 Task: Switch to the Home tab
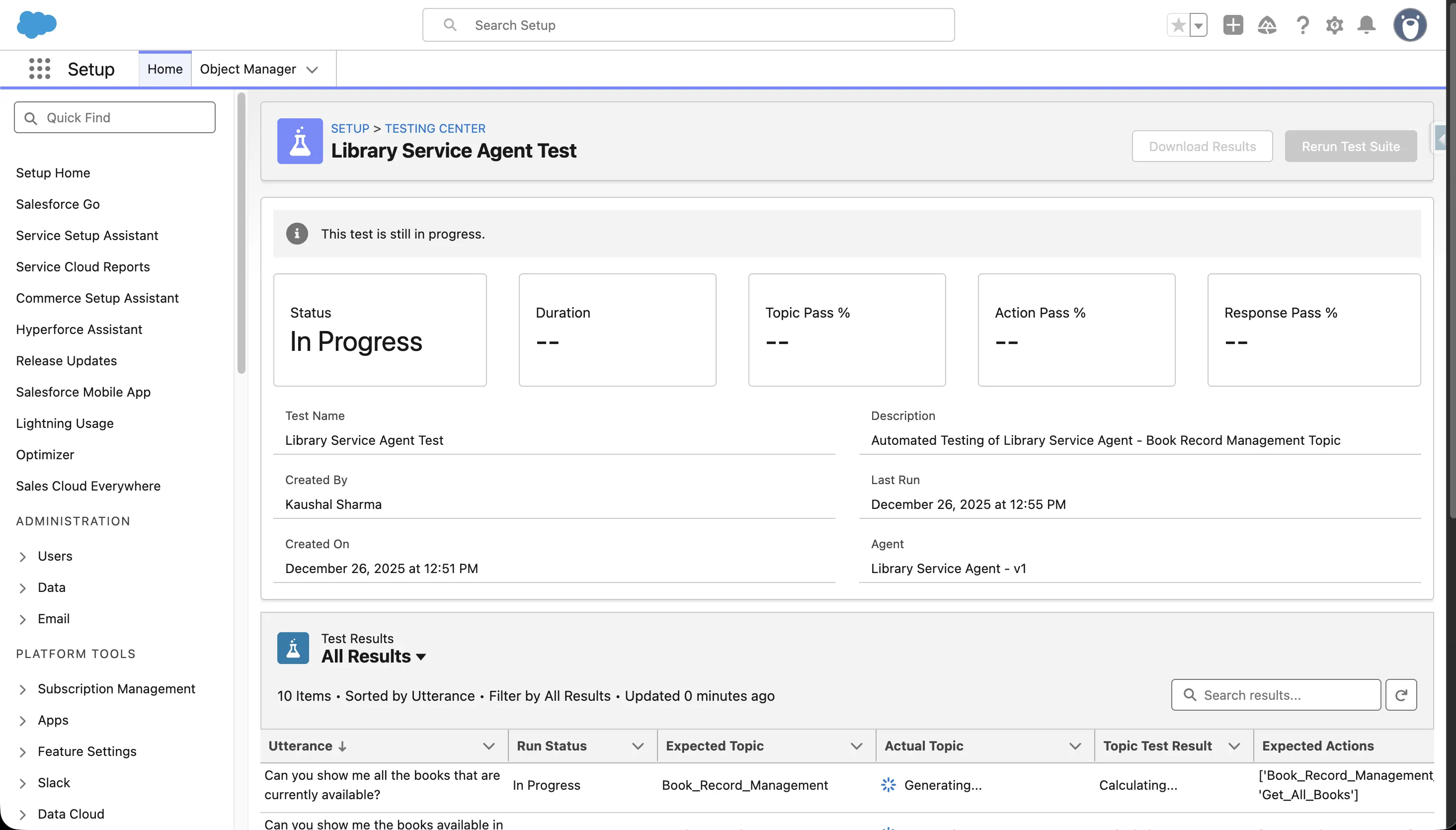(164, 69)
